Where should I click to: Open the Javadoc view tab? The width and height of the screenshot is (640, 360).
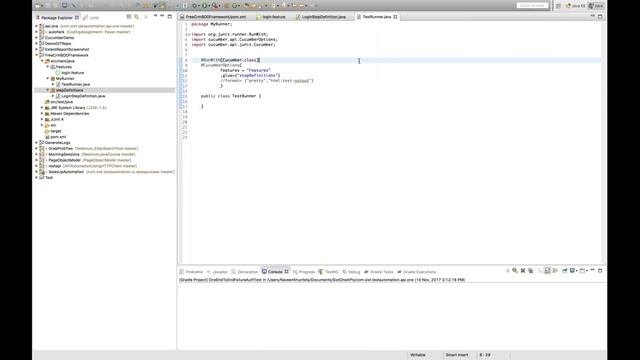pos(217,272)
